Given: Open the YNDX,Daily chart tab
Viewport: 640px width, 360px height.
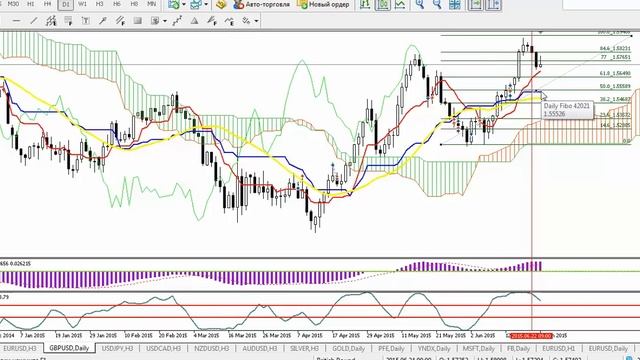Looking at the screenshot, I should pyautogui.click(x=433, y=348).
